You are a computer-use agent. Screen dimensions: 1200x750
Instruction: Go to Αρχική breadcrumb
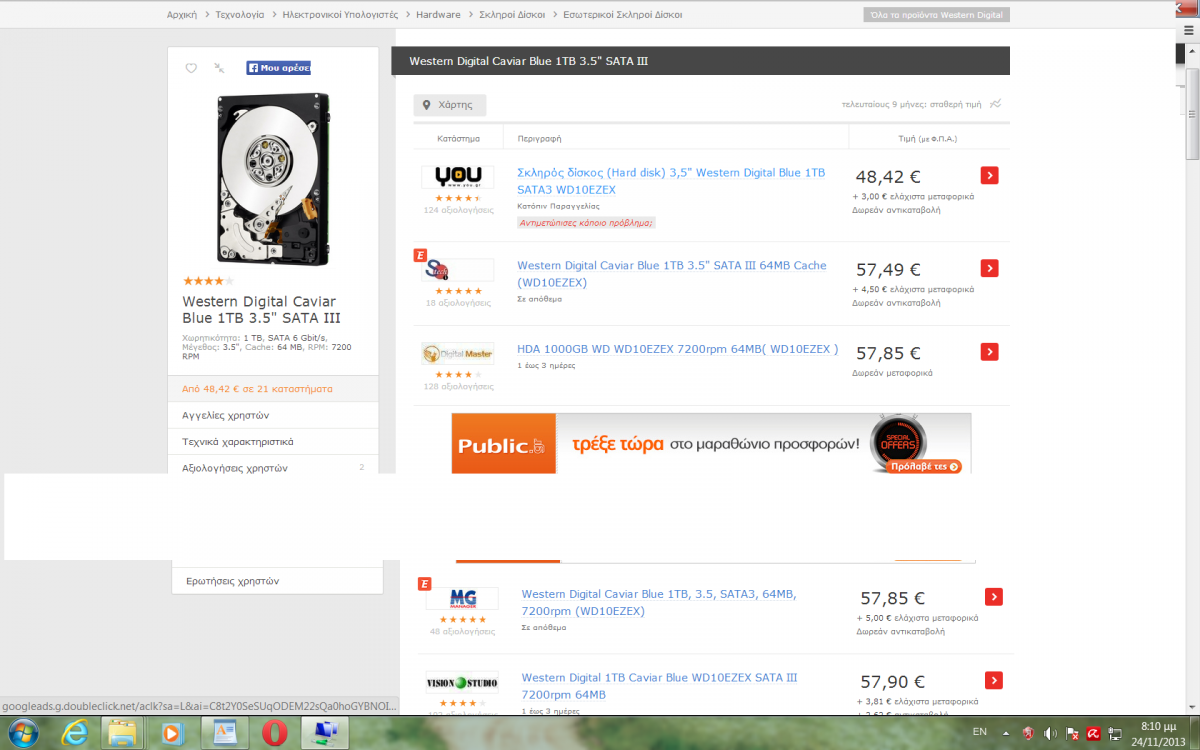coord(181,15)
